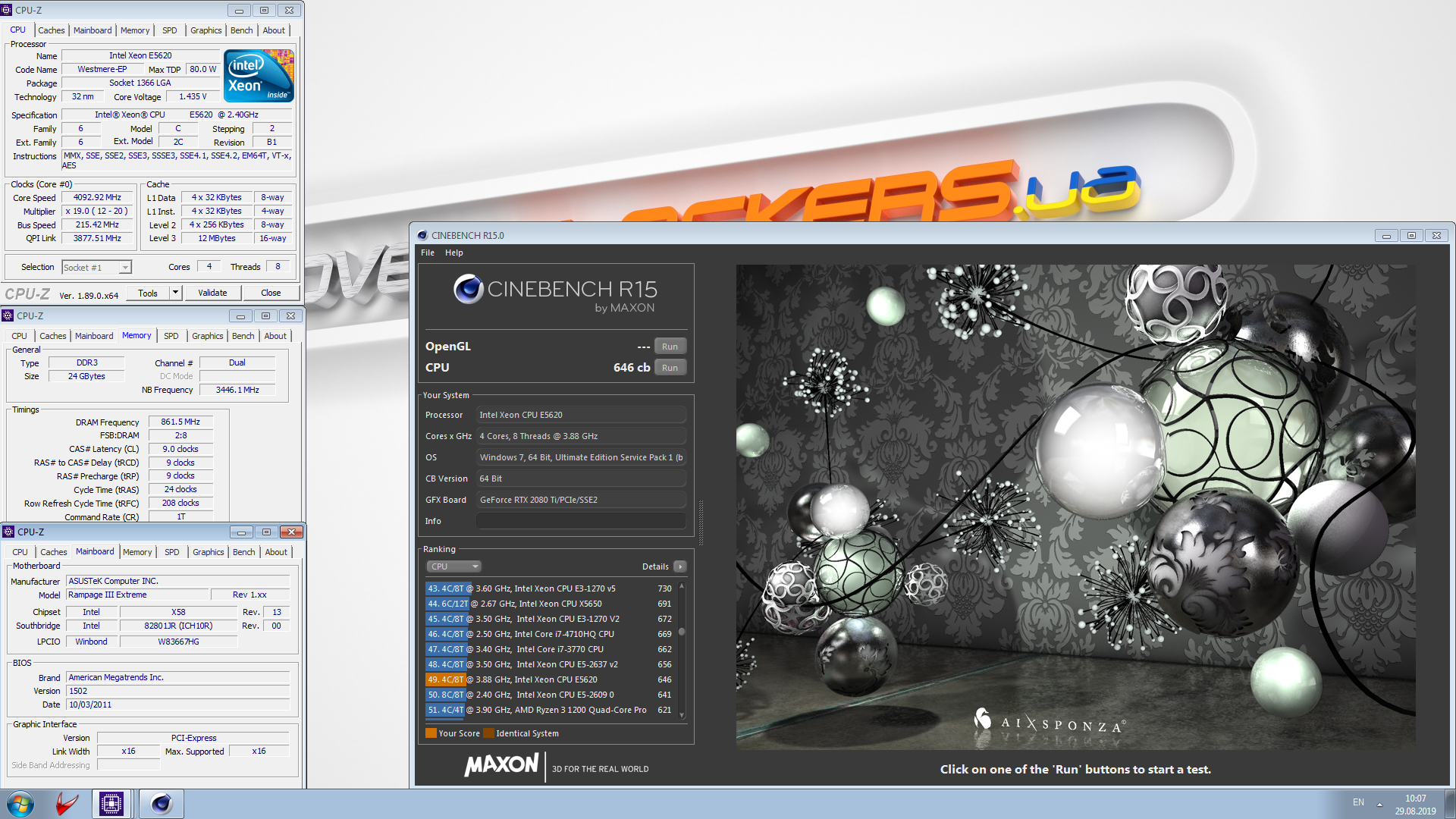Image resolution: width=1456 pixels, height=819 pixels.
Task: Open the File menu in Cinebench
Action: tap(428, 253)
